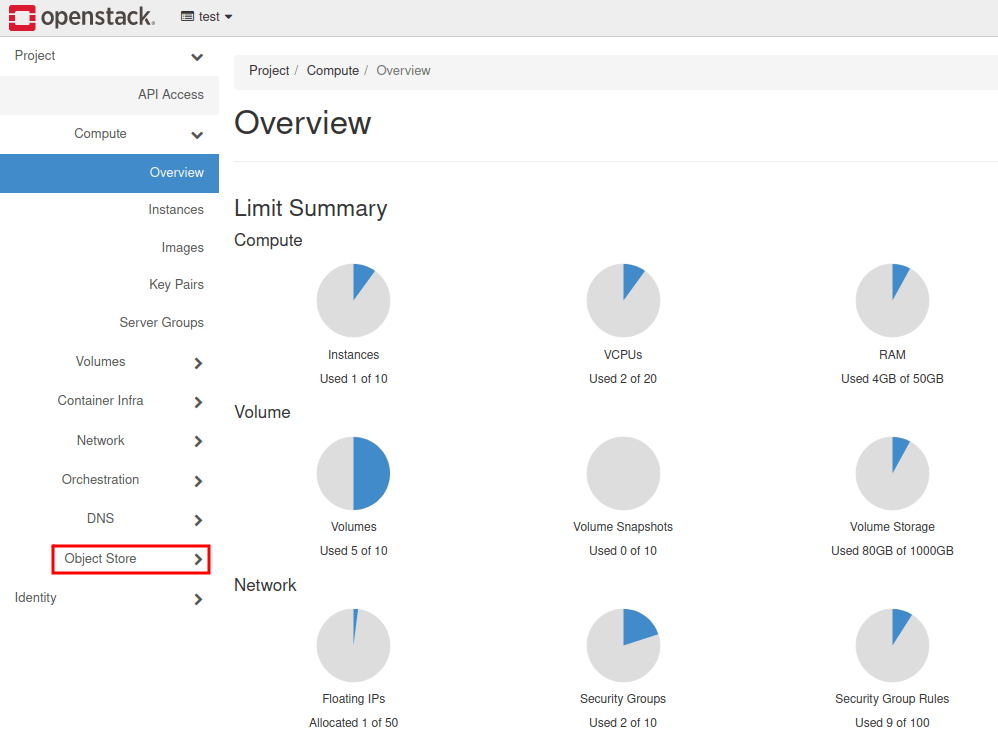Click the project list icon beside test
Screen dimensions: 998x752
187,17
